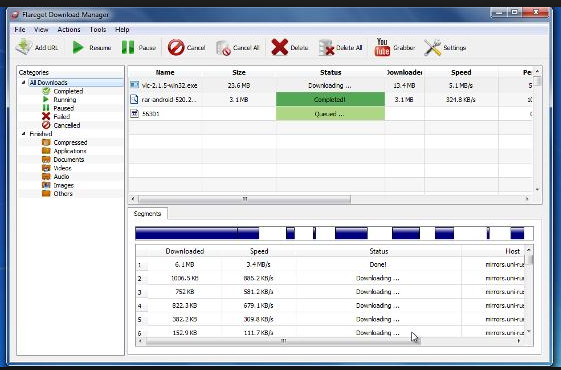
Task: Click the red X Delete icon
Action: pos(279,47)
